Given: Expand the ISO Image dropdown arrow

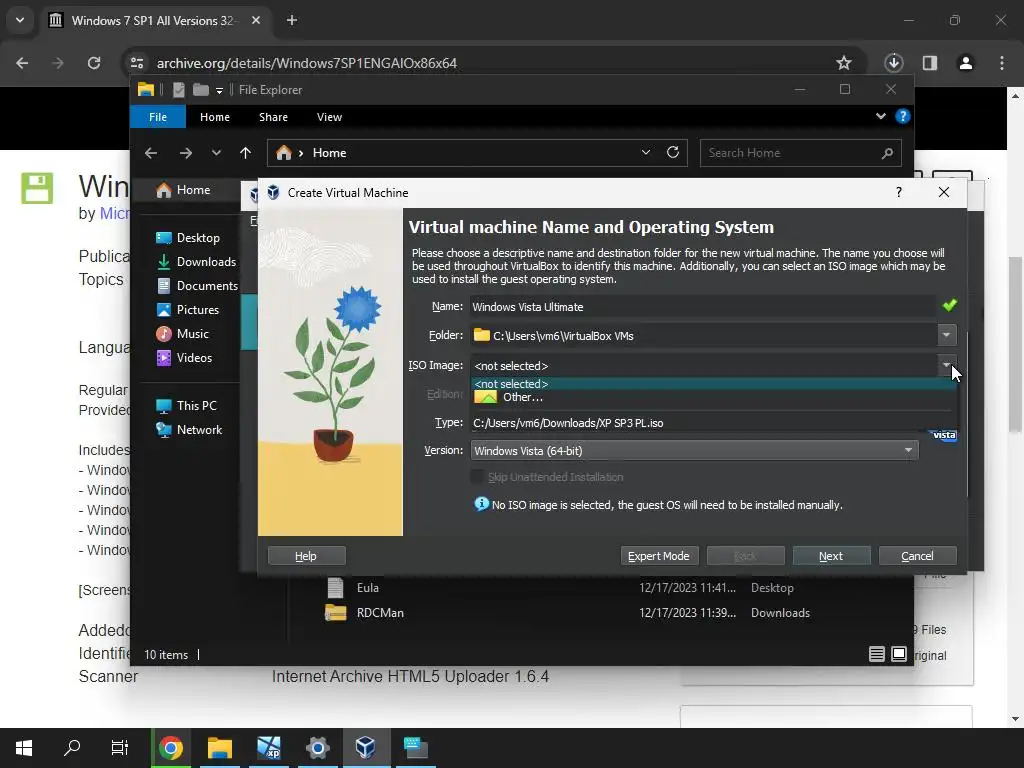Looking at the screenshot, I should pos(946,365).
